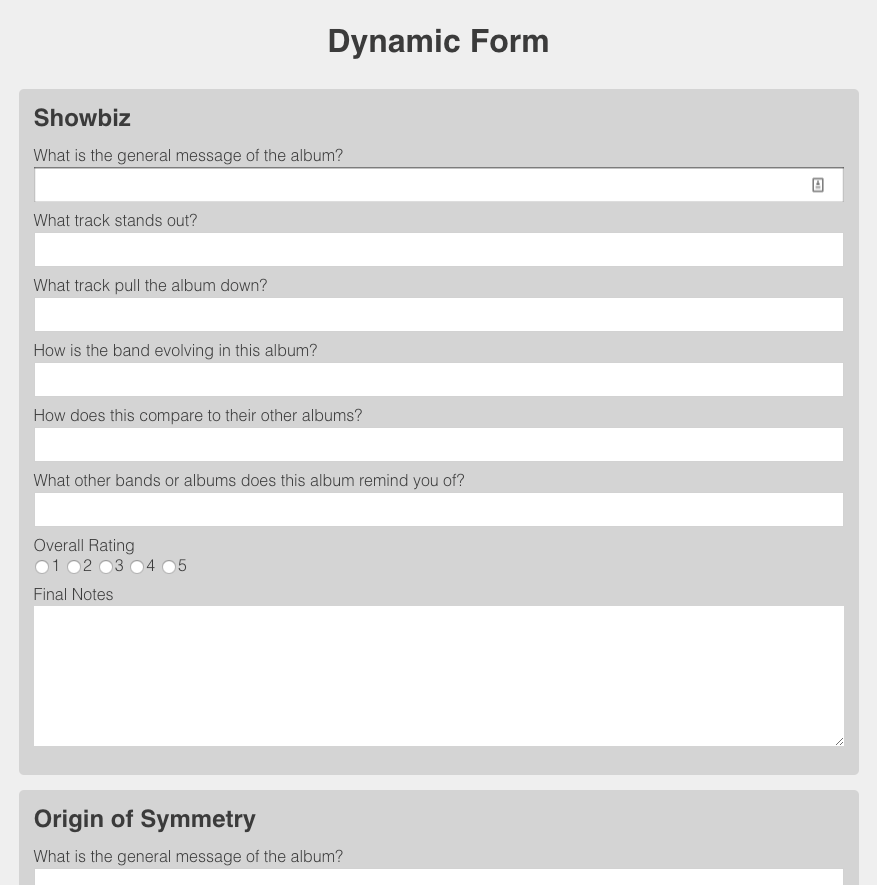The image size is (877, 885).
Task: Click the textarea resize handle corner
Action: coord(839,740)
